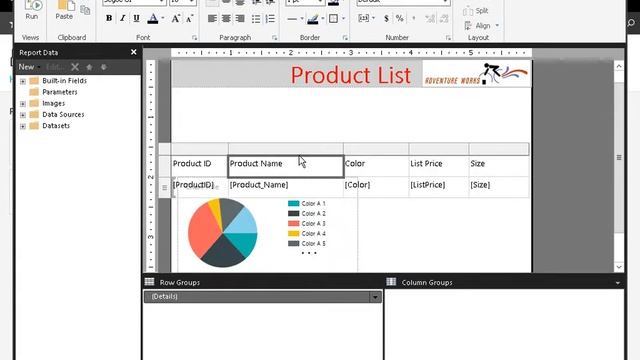Image resolution: width=640 pixels, height=360 pixels.
Task: Open the Column Groups options arrow
Action: (618, 282)
